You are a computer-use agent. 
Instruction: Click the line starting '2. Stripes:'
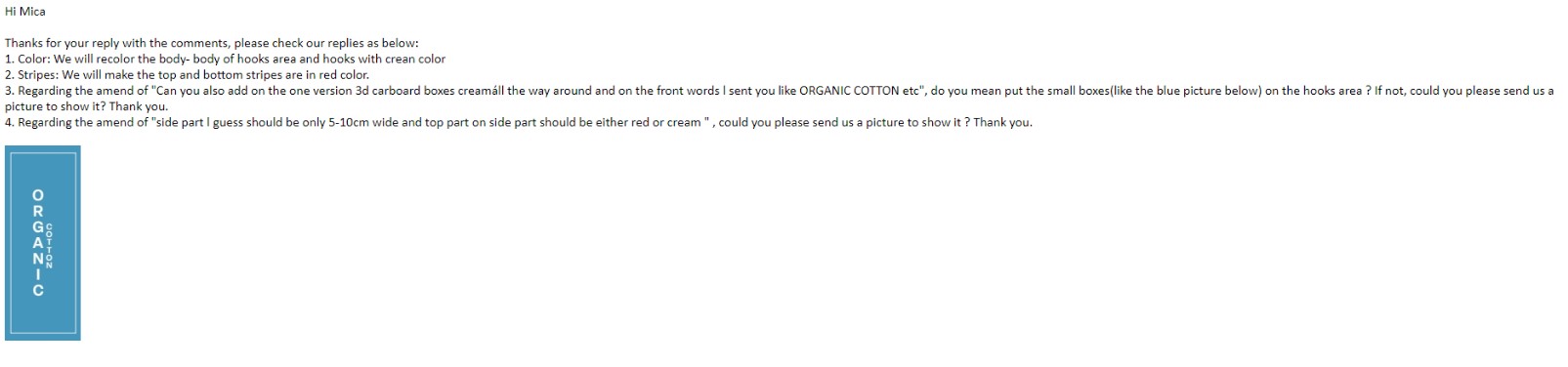[x=188, y=74]
